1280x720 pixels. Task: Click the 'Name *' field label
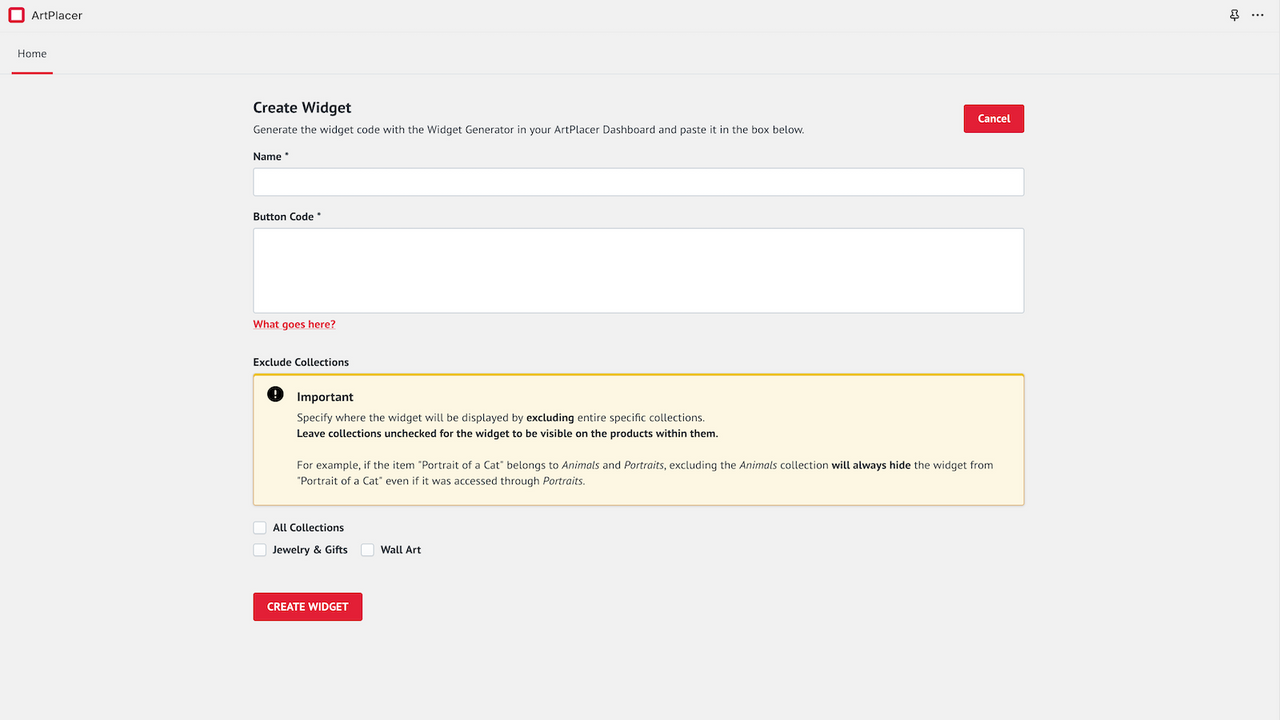tap(271, 157)
